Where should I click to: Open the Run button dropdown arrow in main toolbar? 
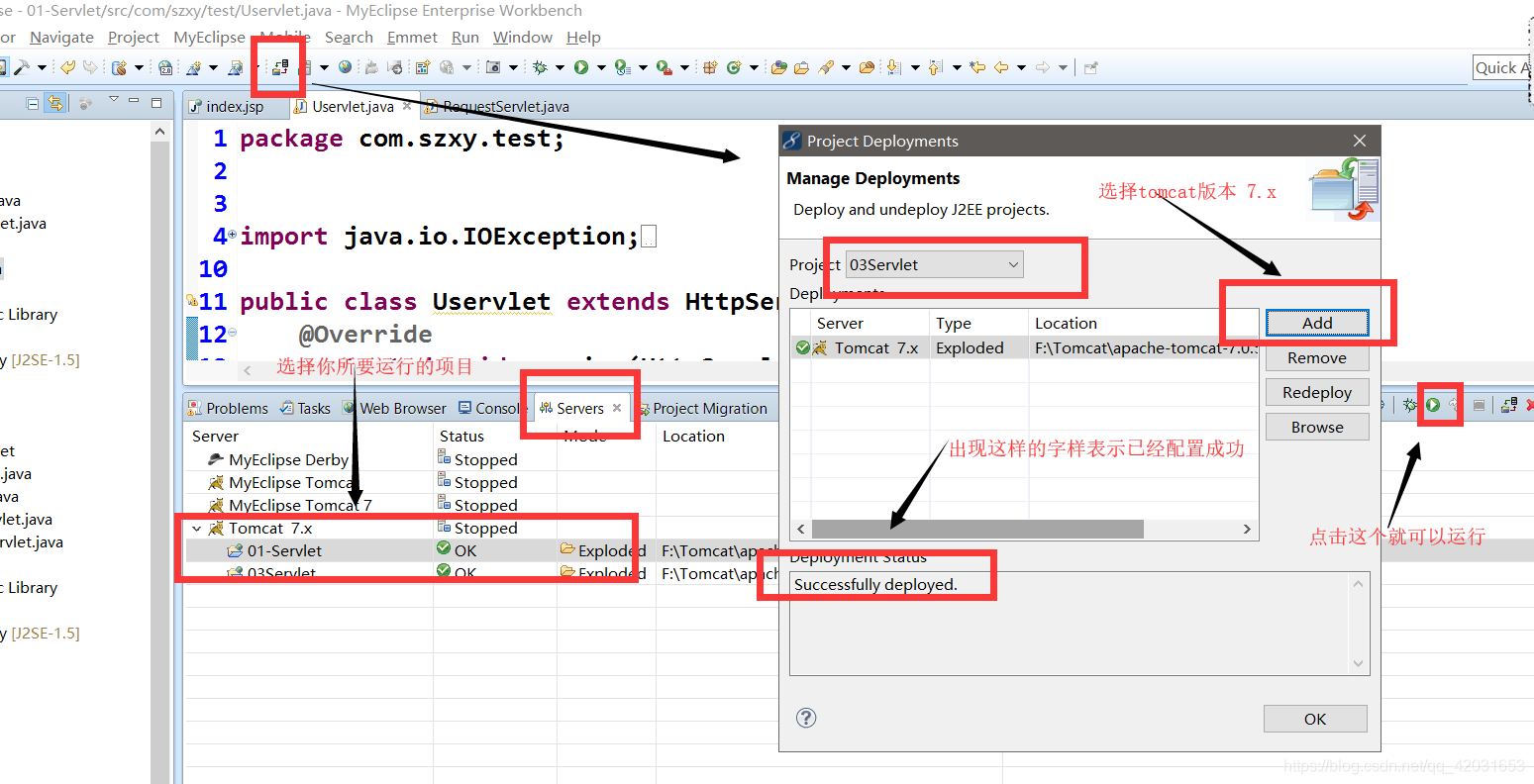click(601, 67)
